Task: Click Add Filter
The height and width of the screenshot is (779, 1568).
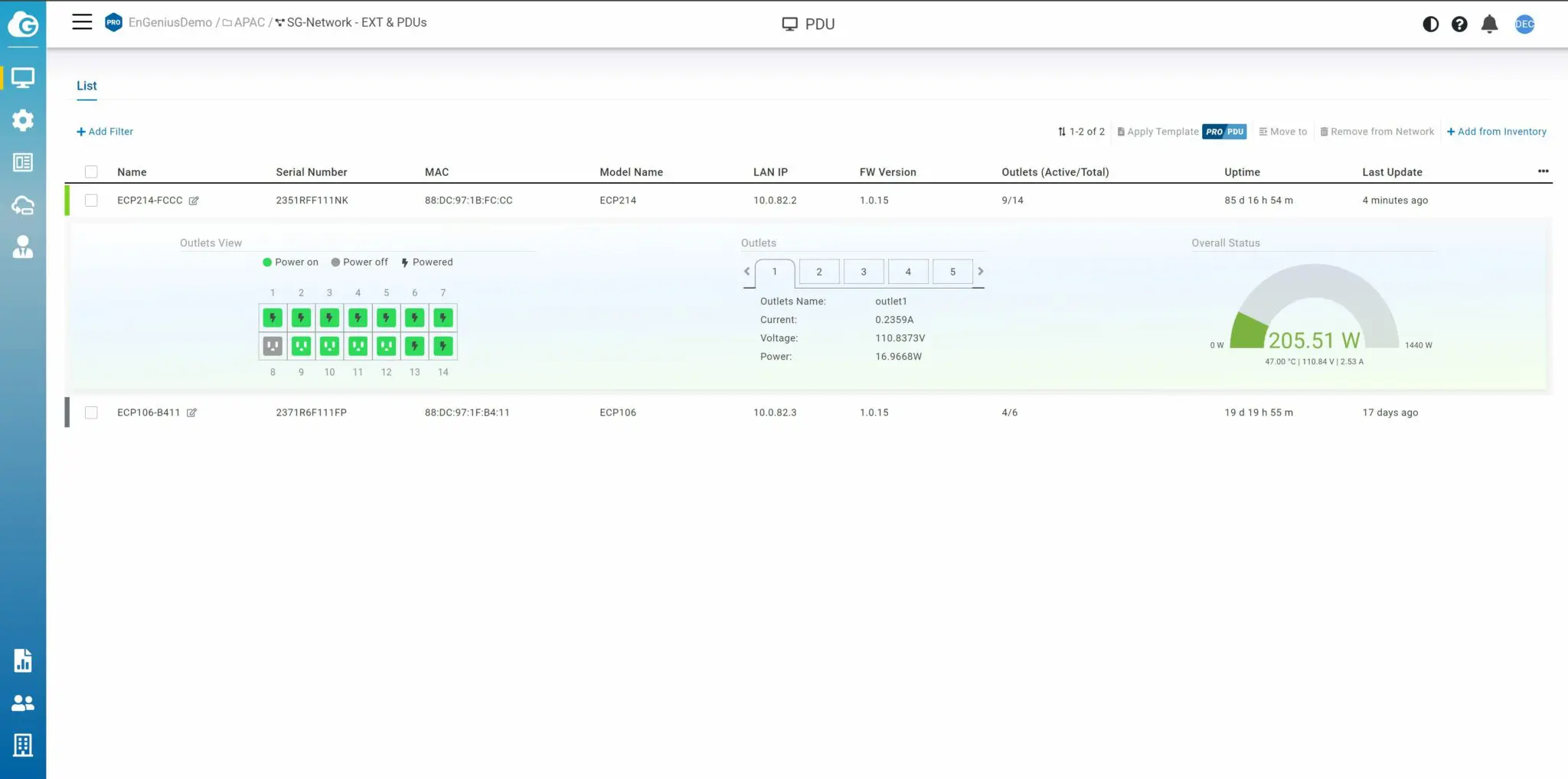Action: [105, 132]
